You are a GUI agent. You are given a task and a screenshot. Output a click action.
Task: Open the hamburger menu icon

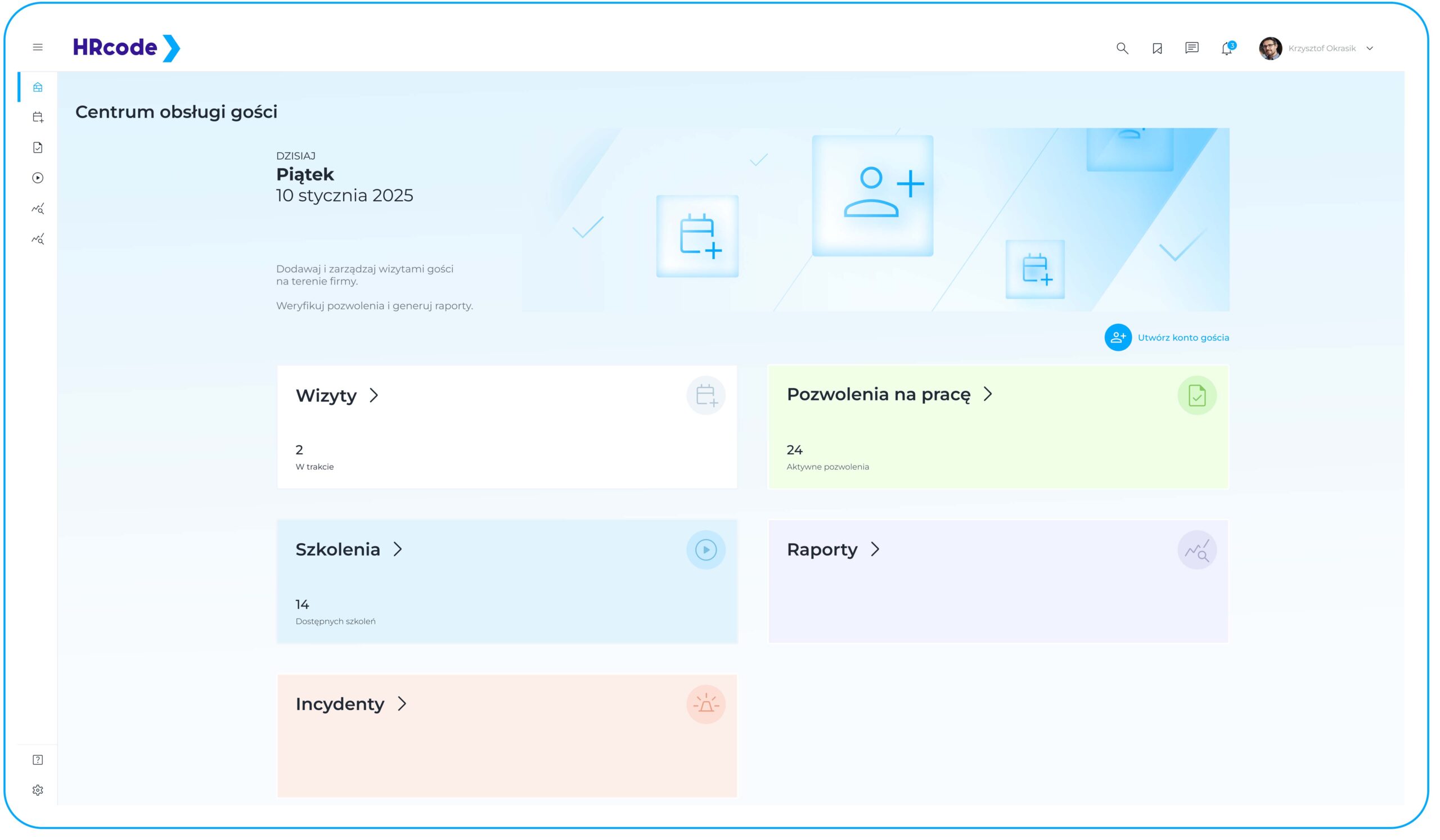click(x=38, y=47)
